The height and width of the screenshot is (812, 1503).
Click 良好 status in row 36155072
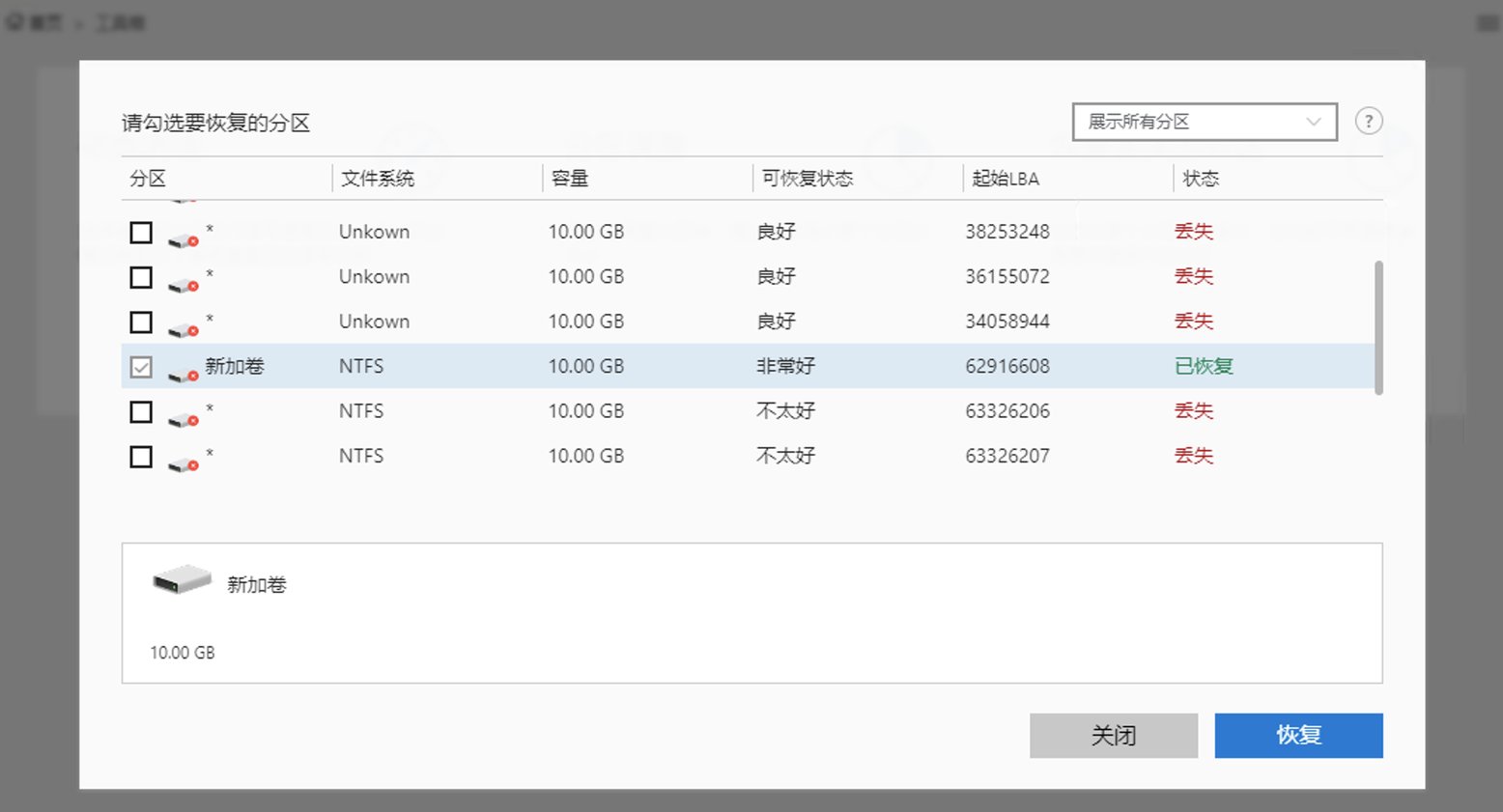point(776,276)
